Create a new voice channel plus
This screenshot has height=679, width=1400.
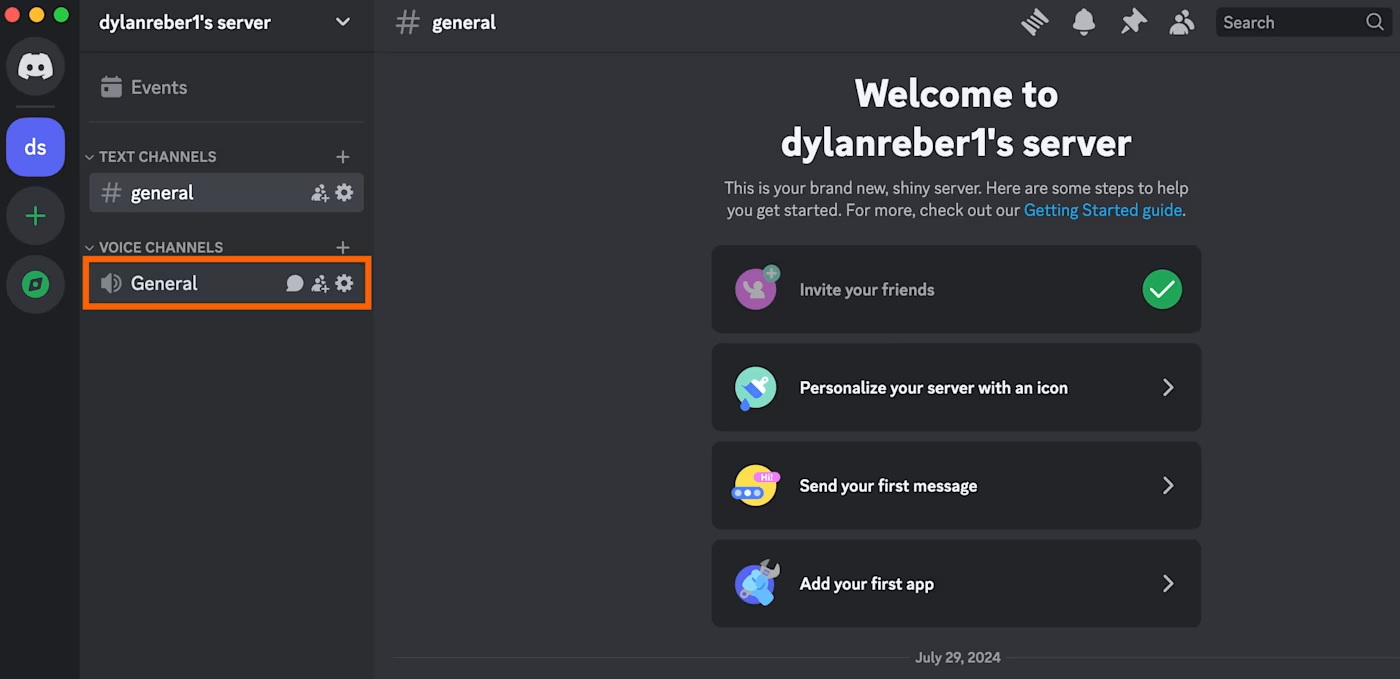coord(343,247)
